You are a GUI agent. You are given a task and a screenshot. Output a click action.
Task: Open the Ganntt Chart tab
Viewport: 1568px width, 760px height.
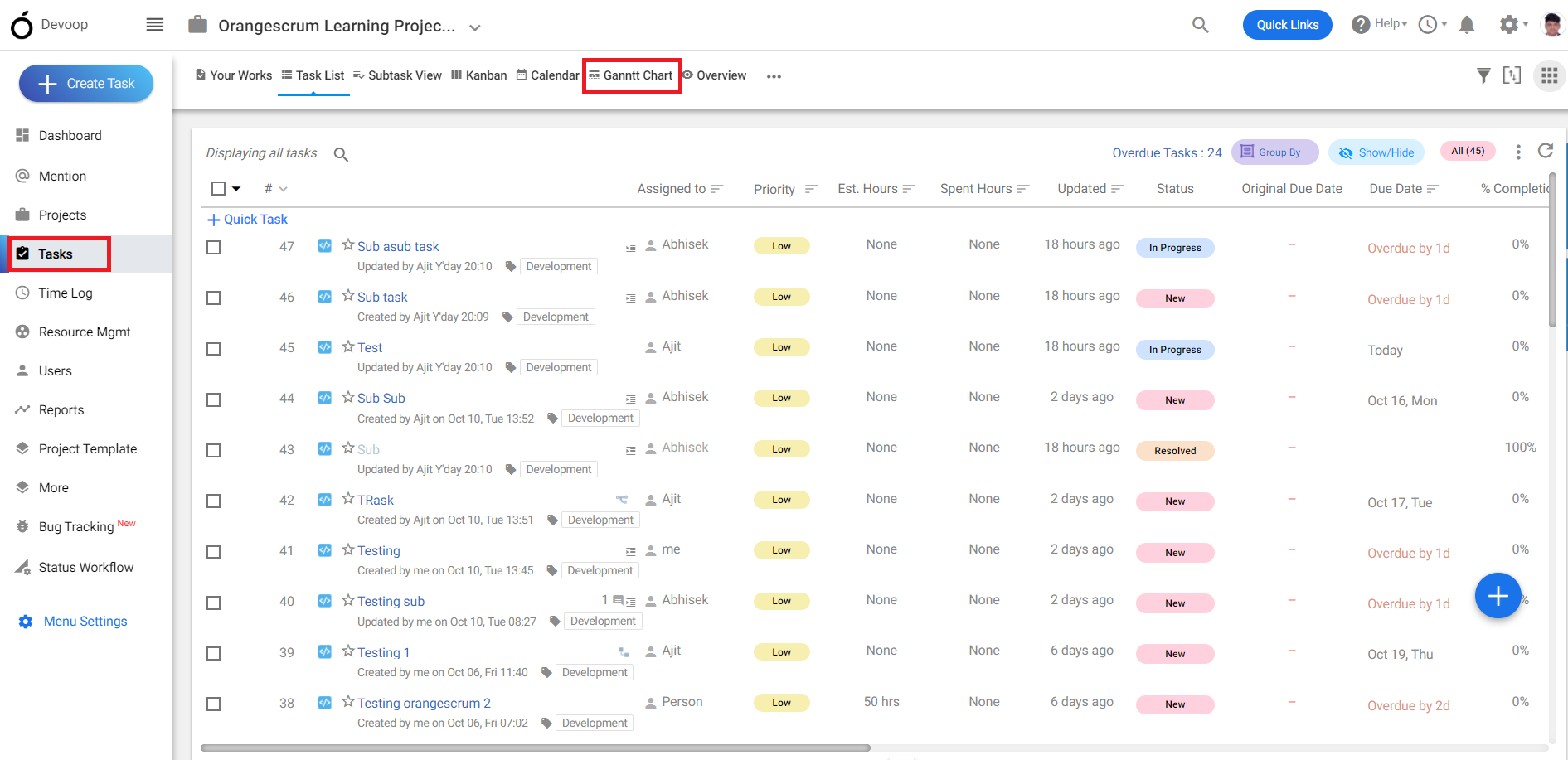click(x=631, y=75)
